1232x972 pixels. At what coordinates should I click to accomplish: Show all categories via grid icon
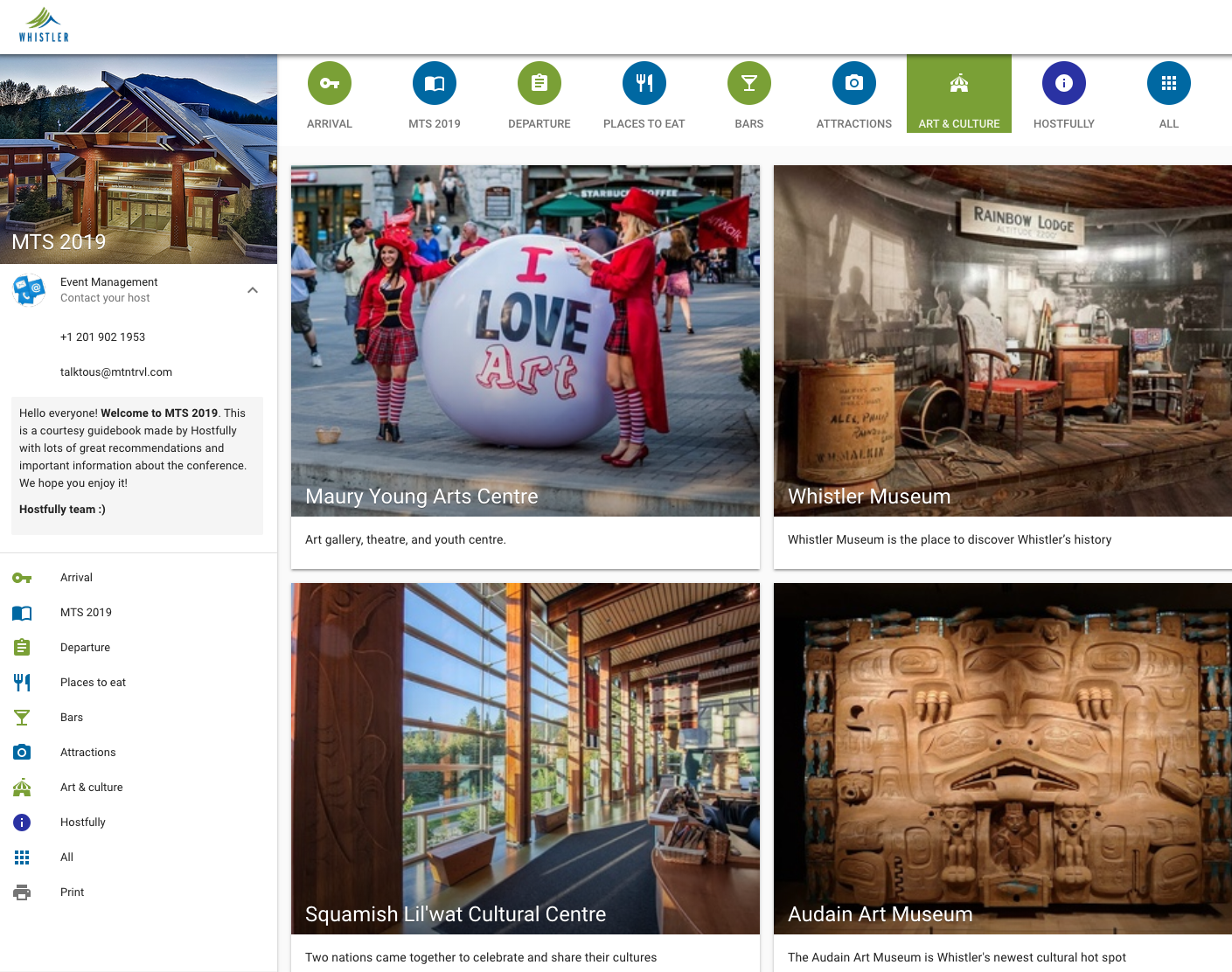[x=1169, y=83]
